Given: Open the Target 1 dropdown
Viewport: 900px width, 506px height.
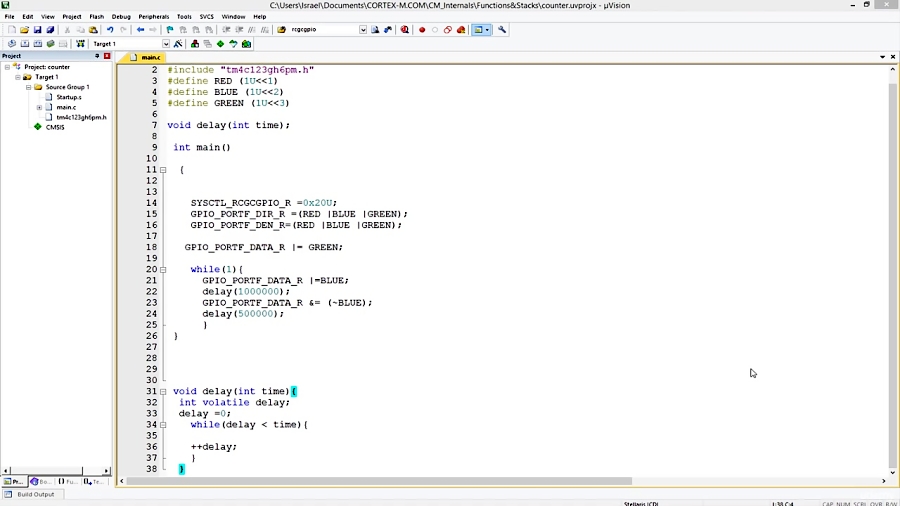Looking at the screenshot, I should (x=165, y=44).
